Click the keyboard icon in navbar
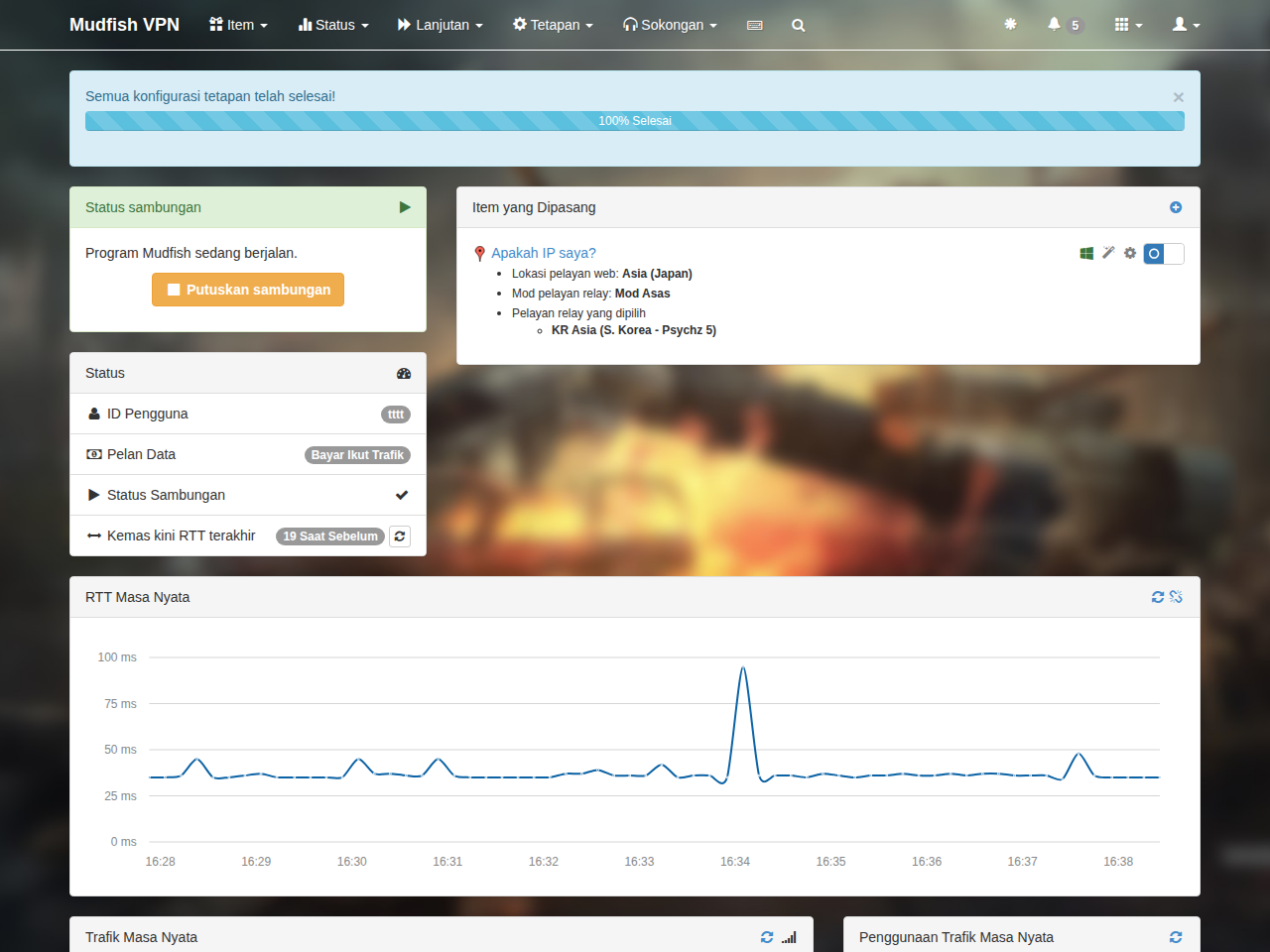Screen dimensions: 1270x952 (x=755, y=25)
